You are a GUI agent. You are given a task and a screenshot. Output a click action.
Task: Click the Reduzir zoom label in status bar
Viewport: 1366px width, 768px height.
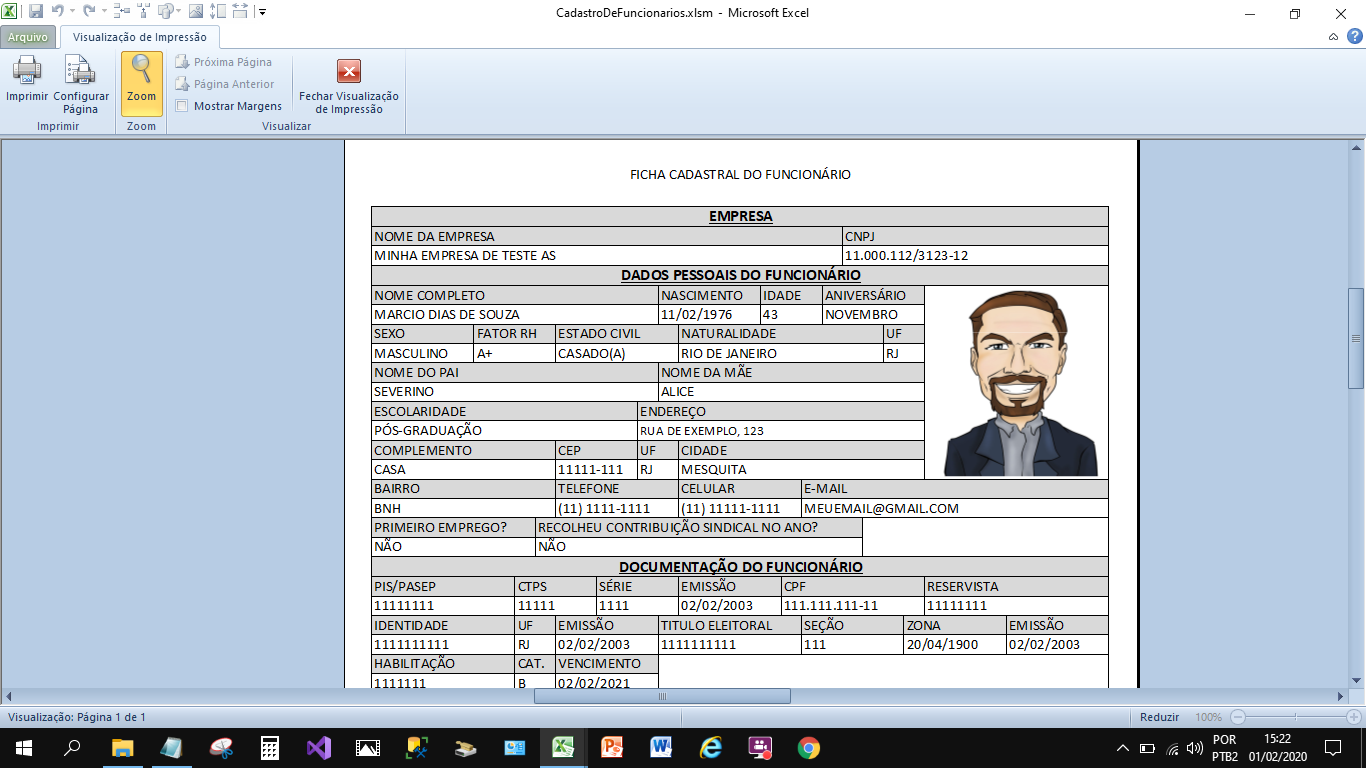[1159, 717]
